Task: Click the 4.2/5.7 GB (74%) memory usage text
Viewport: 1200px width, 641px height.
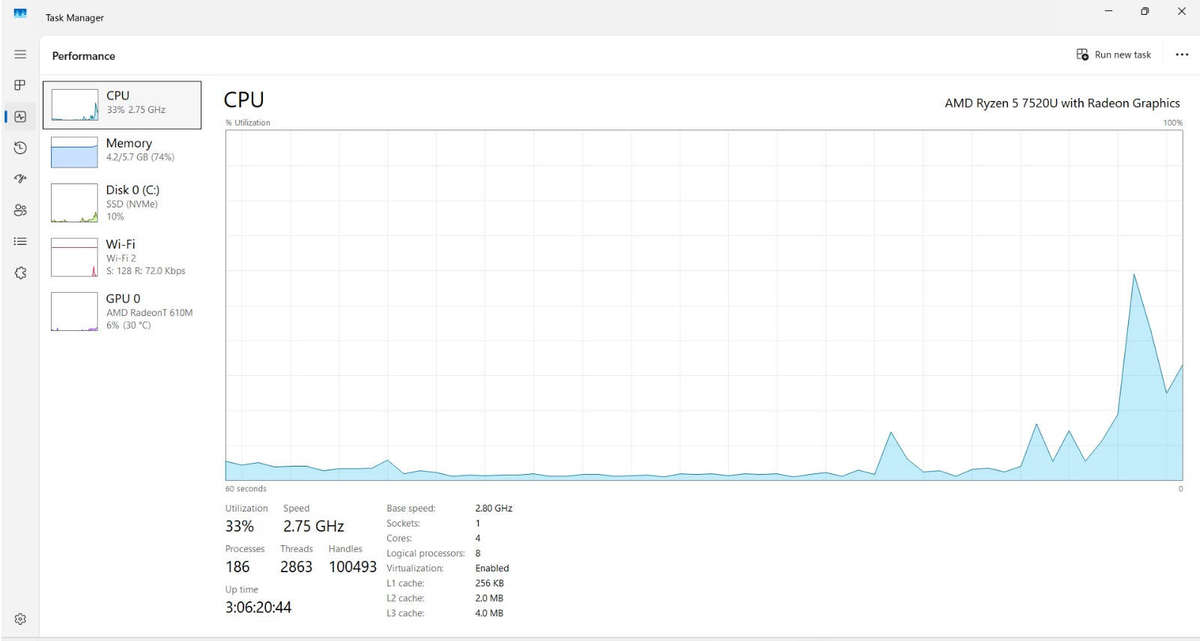Action: click(x=141, y=158)
